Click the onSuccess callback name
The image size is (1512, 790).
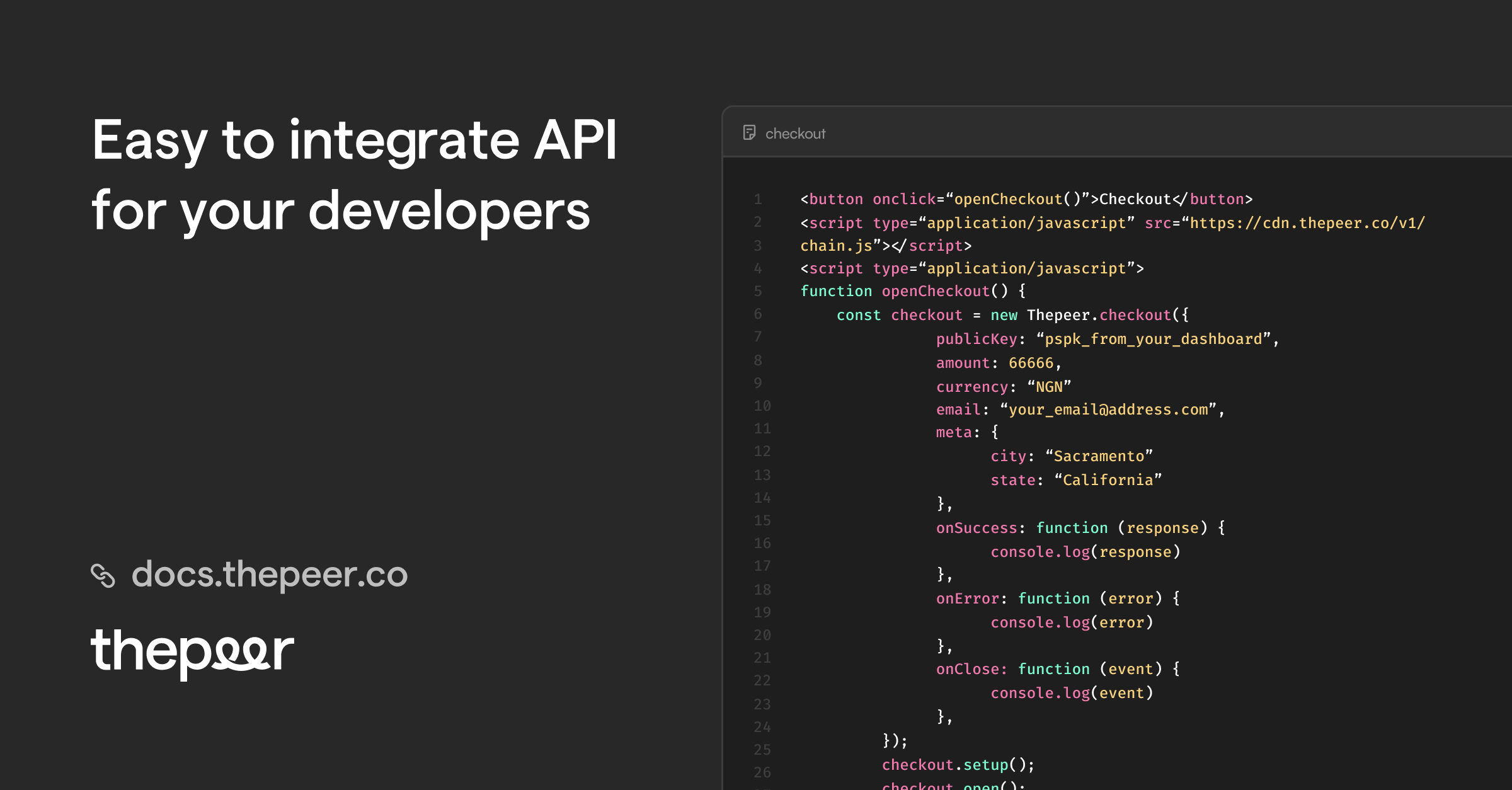(x=976, y=528)
